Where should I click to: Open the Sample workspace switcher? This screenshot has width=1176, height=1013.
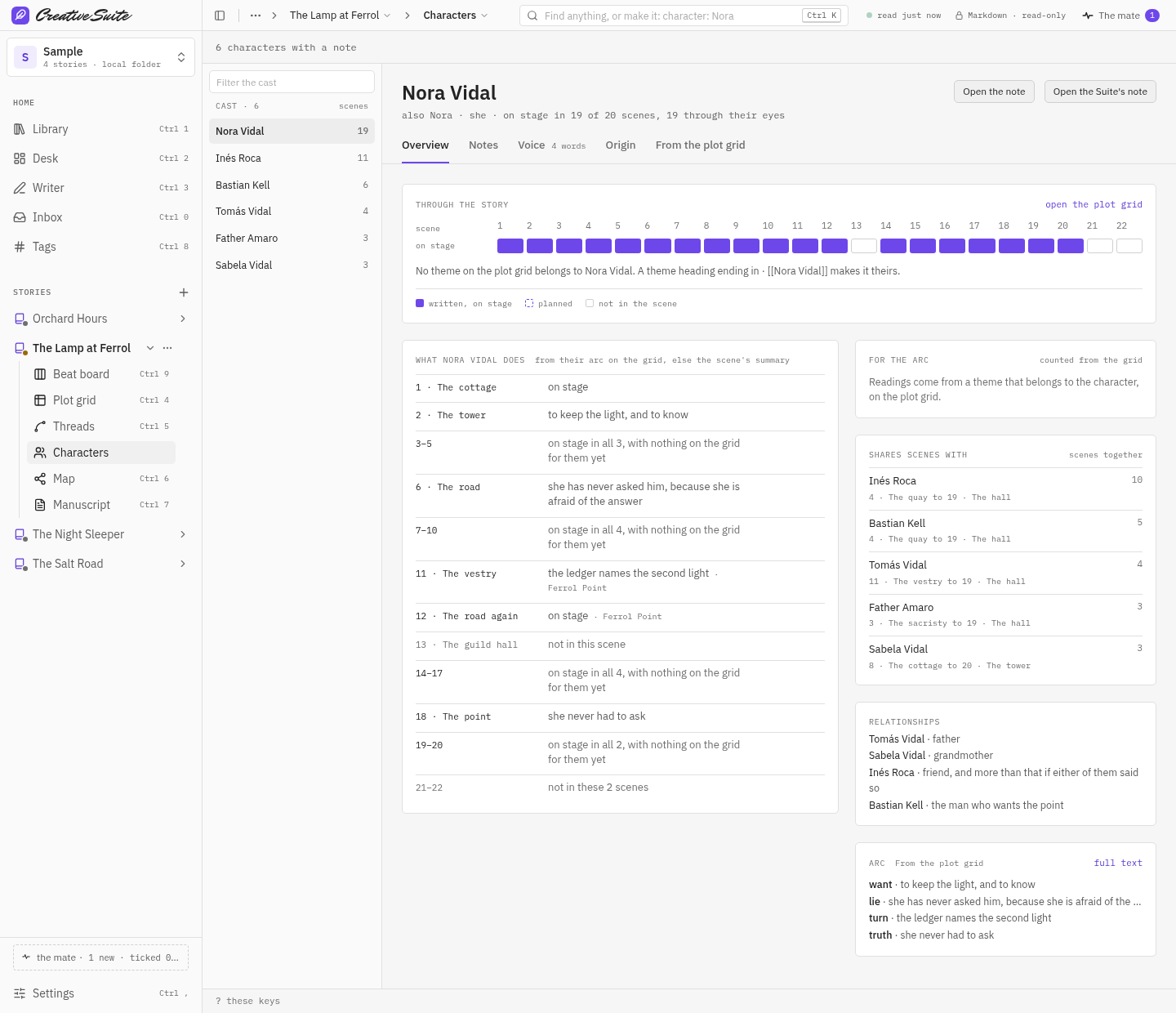point(100,57)
